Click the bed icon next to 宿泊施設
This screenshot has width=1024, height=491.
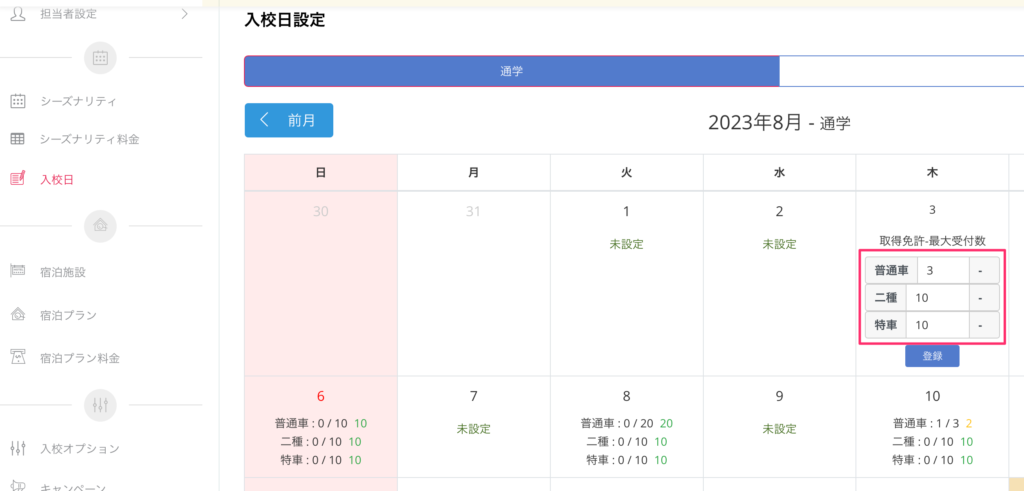tap(18, 271)
